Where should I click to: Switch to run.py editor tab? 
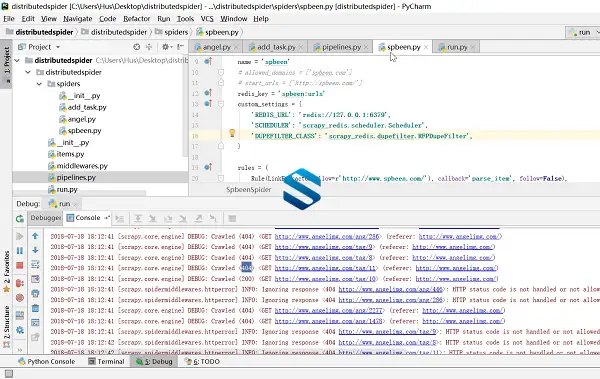pyautogui.click(x=457, y=47)
